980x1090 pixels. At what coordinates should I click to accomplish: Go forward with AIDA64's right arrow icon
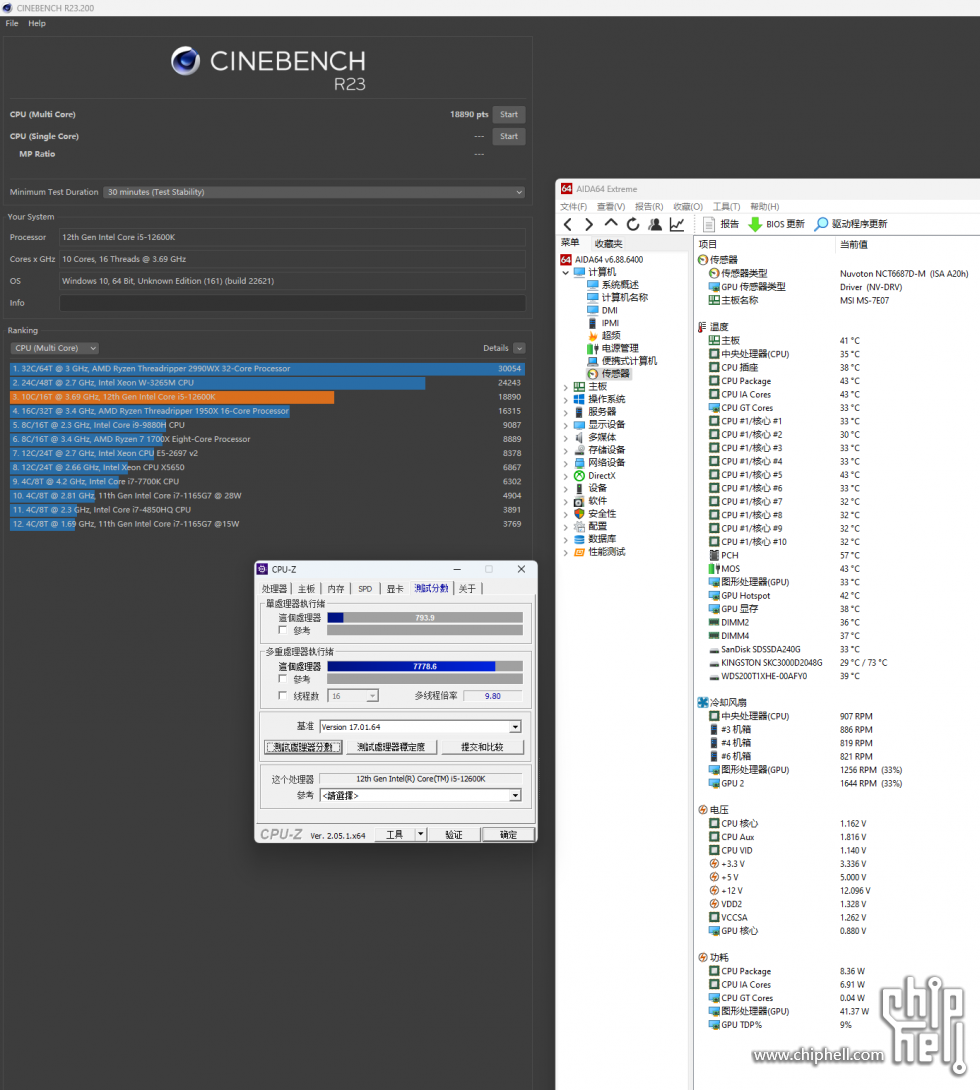coord(589,224)
